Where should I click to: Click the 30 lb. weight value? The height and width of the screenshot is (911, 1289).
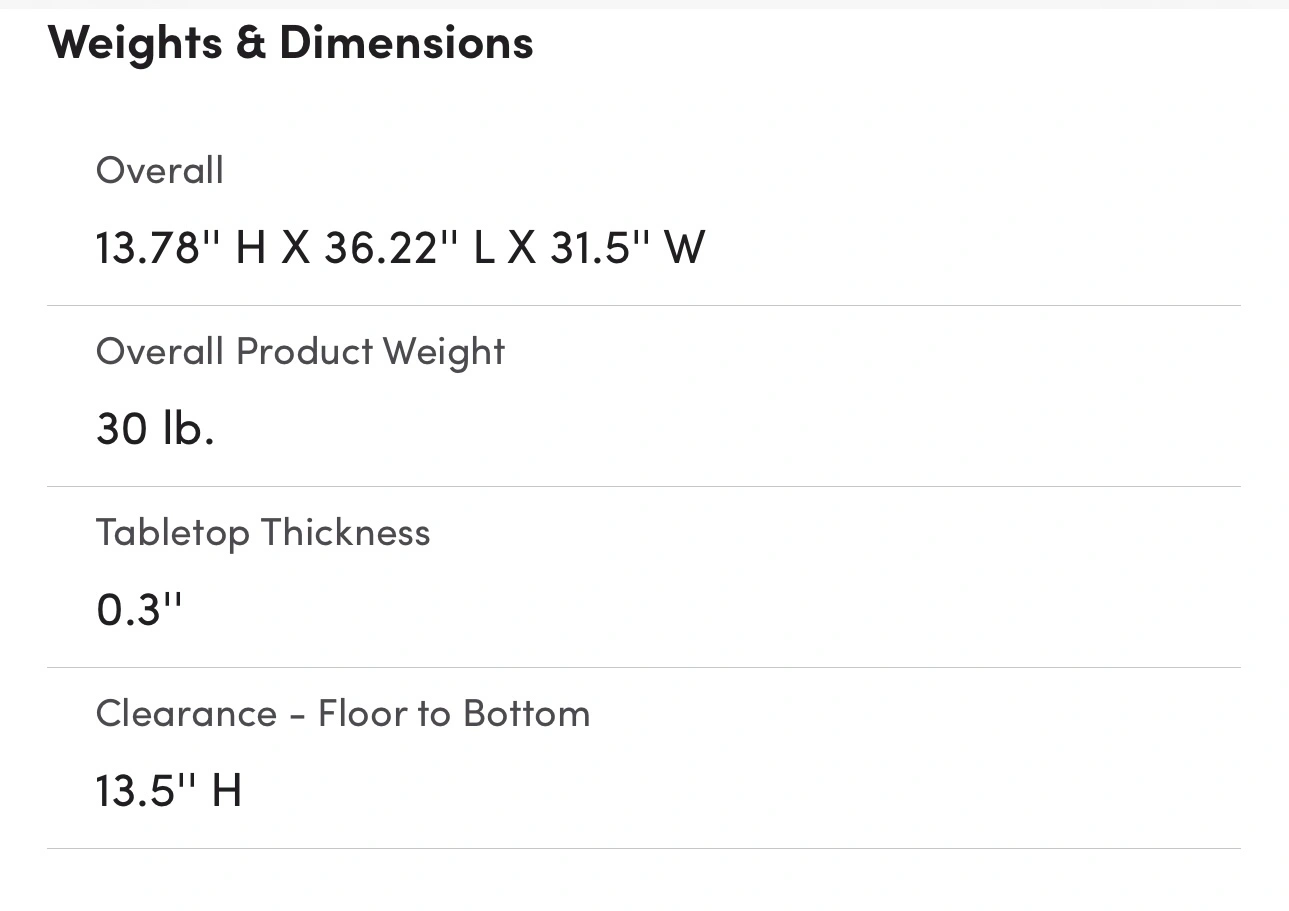(155, 428)
